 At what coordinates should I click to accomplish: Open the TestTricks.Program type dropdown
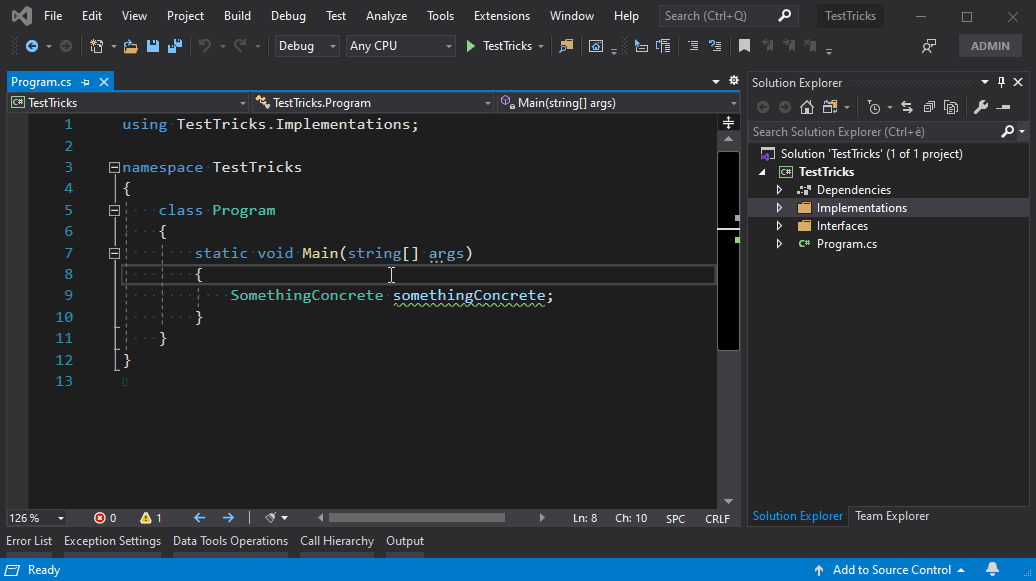(x=373, y=102)
